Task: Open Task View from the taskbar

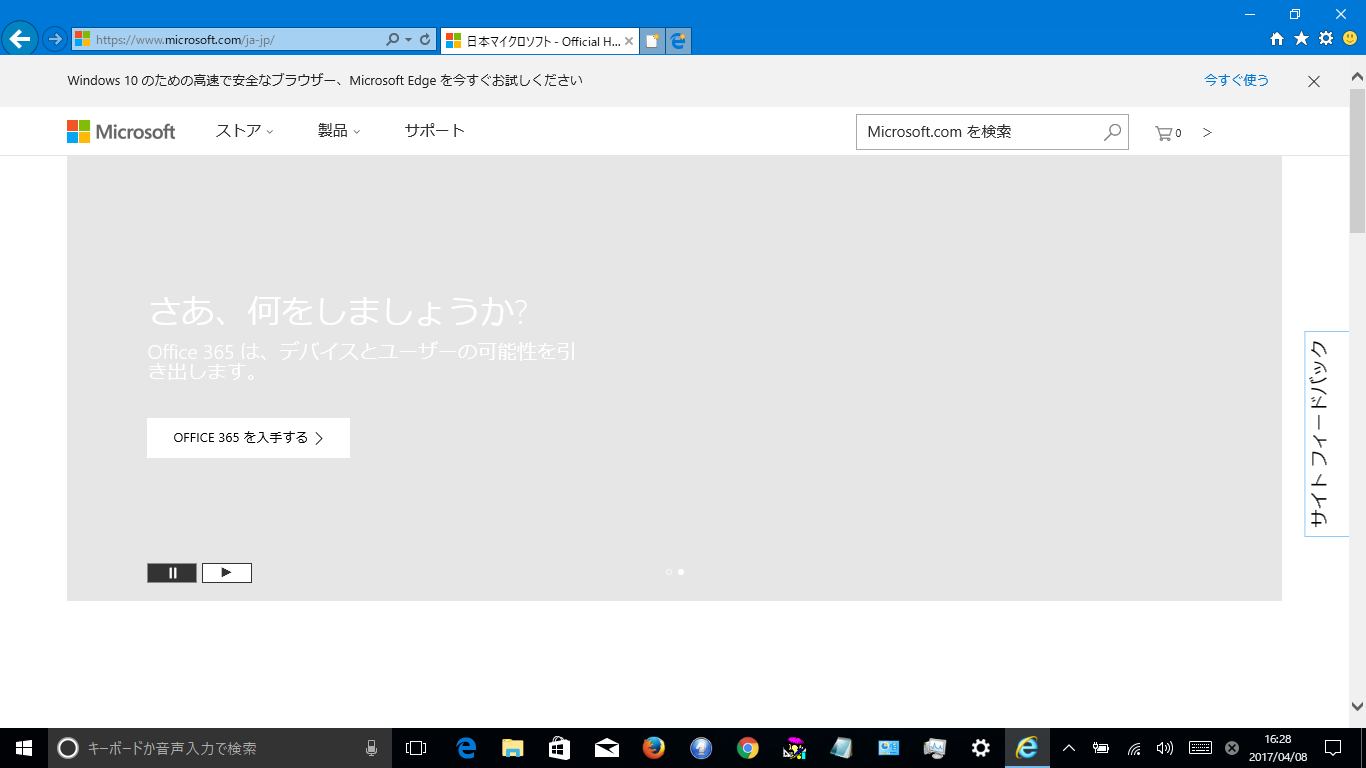Action: tap(416, 748)
